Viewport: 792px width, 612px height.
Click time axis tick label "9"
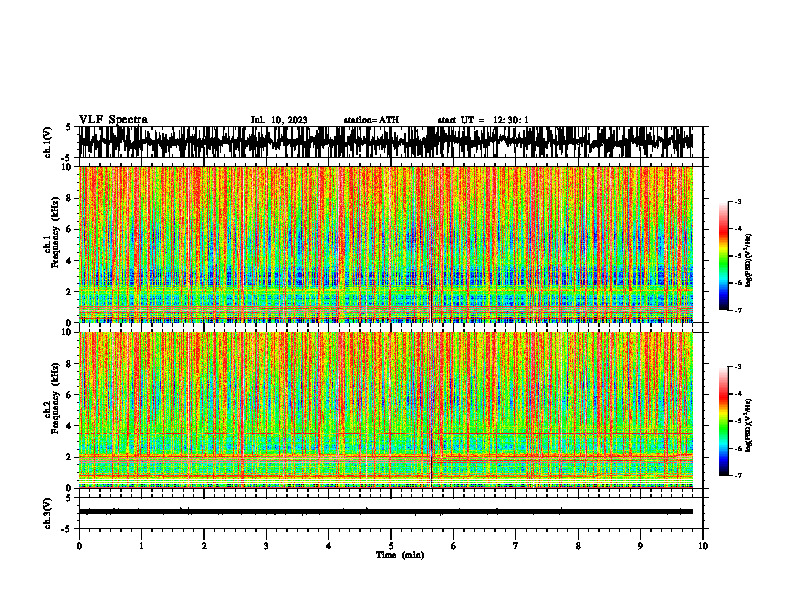click(x=640, y=546)
